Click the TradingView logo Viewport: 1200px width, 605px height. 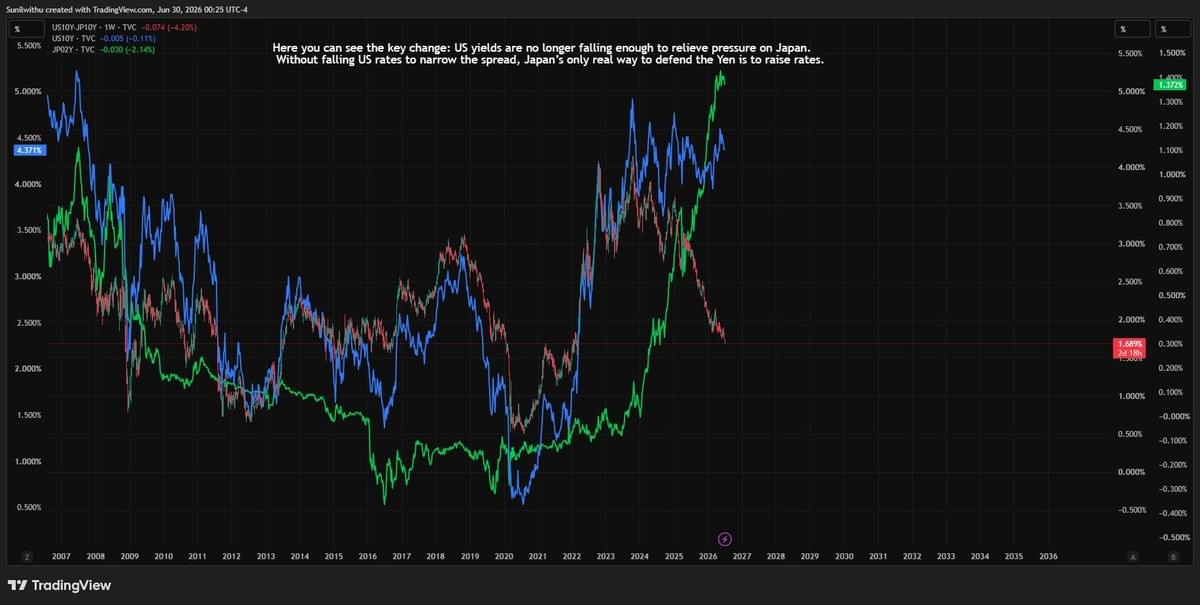pyautogui.click(x=60, y=585)
